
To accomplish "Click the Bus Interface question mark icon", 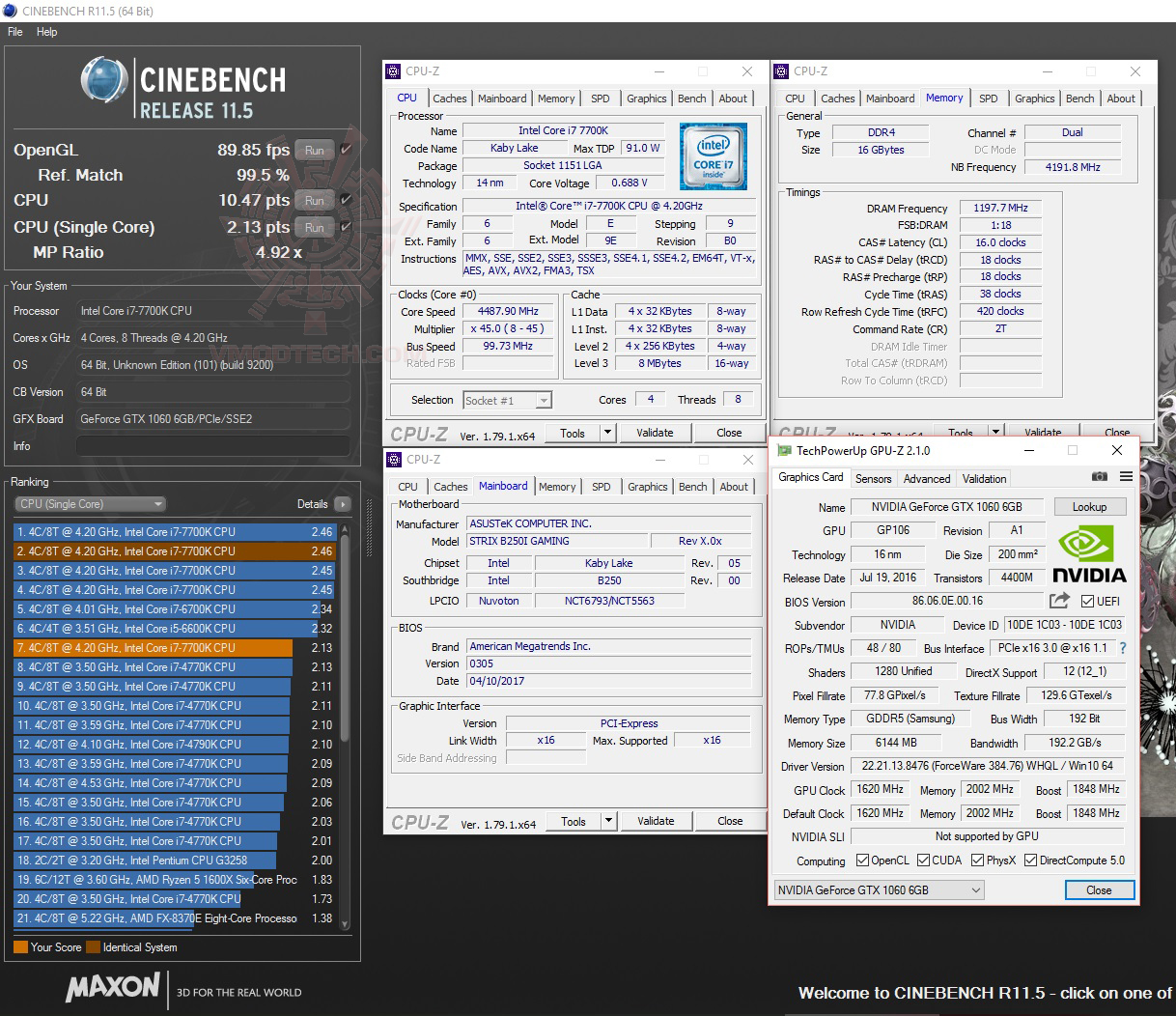I will (x=1123, y=648).
